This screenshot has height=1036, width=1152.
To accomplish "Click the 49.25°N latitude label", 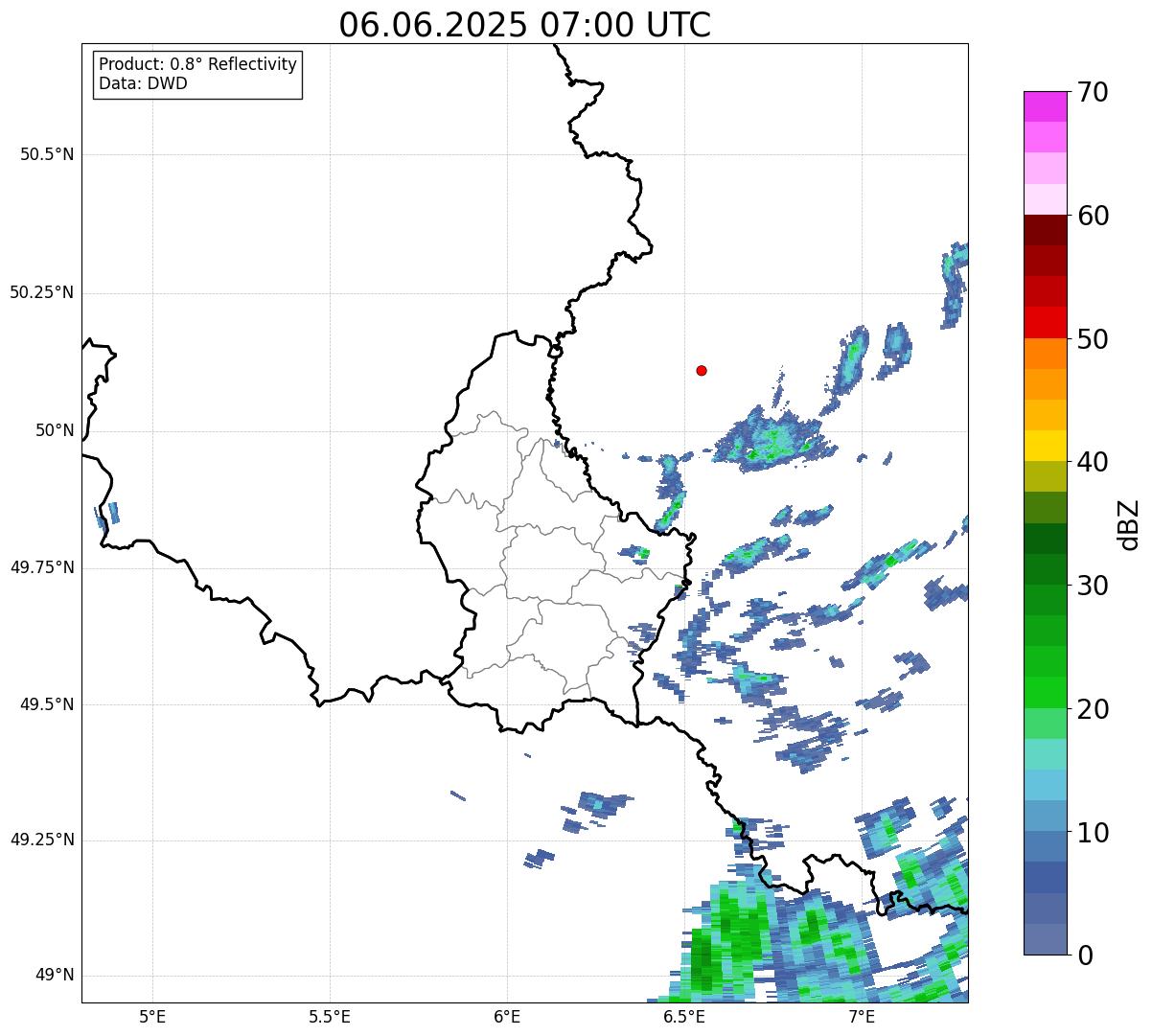I will click(42, 840).
